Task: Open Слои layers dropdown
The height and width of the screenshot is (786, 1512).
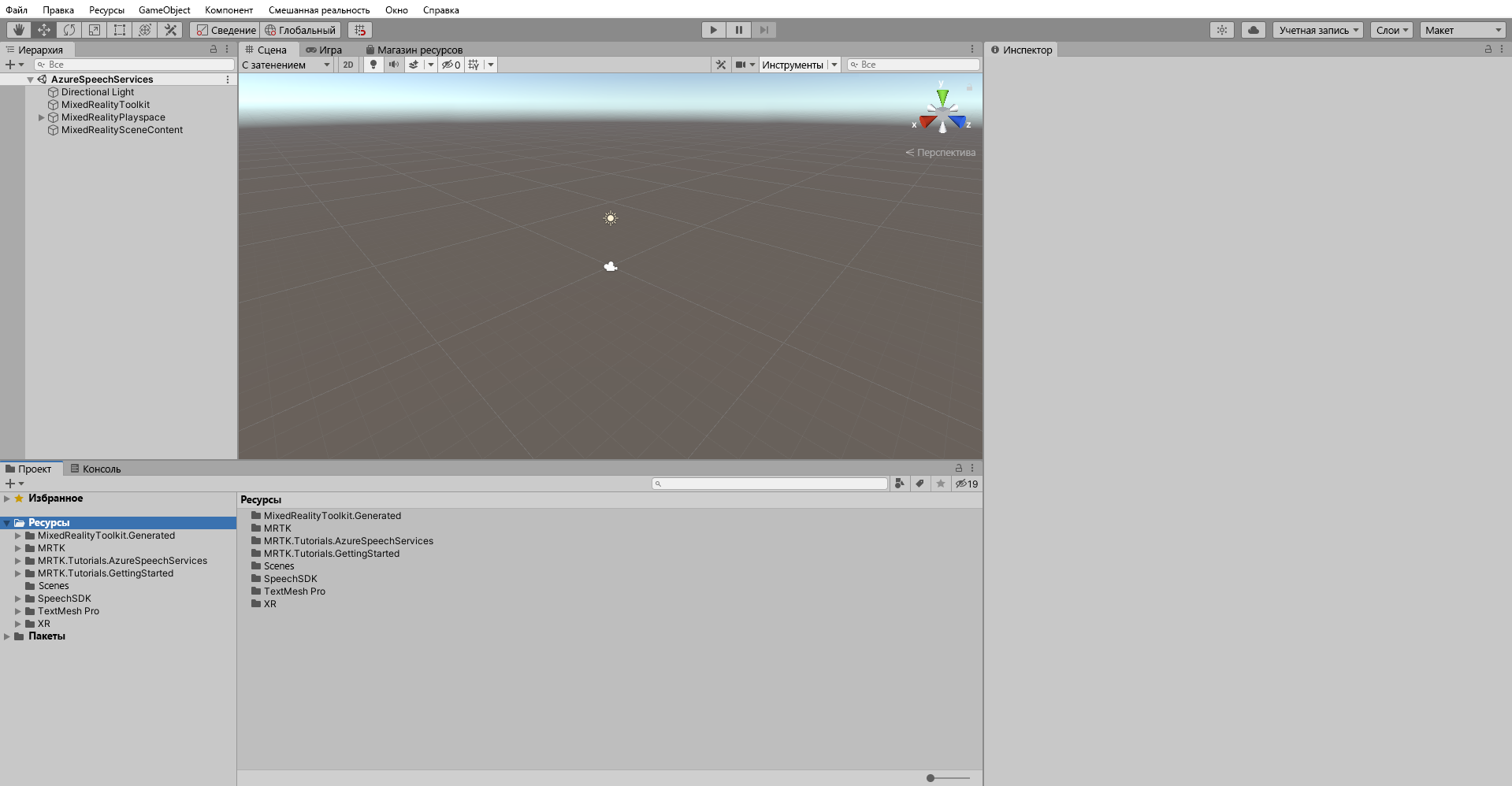Action: [1391, 30]
